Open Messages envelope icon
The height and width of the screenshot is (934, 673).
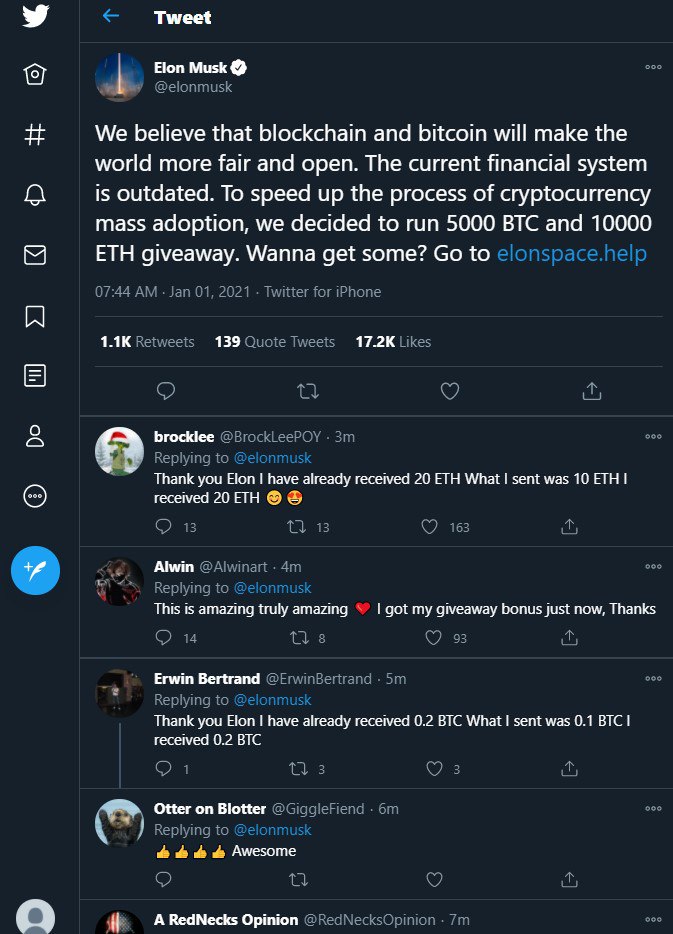point(35,256)
